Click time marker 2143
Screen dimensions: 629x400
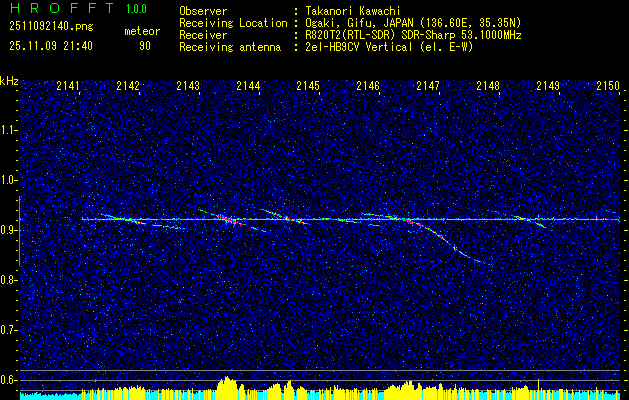point(188,85)
